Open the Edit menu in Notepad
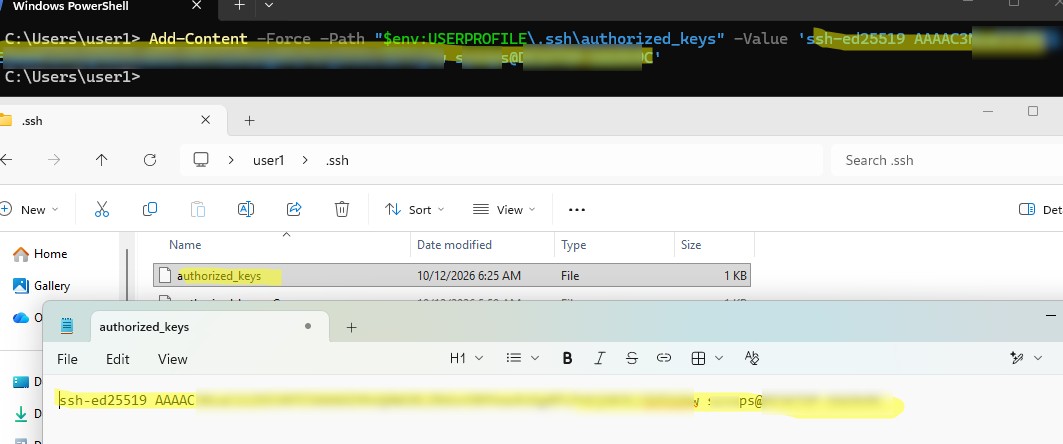 point(117,359)
